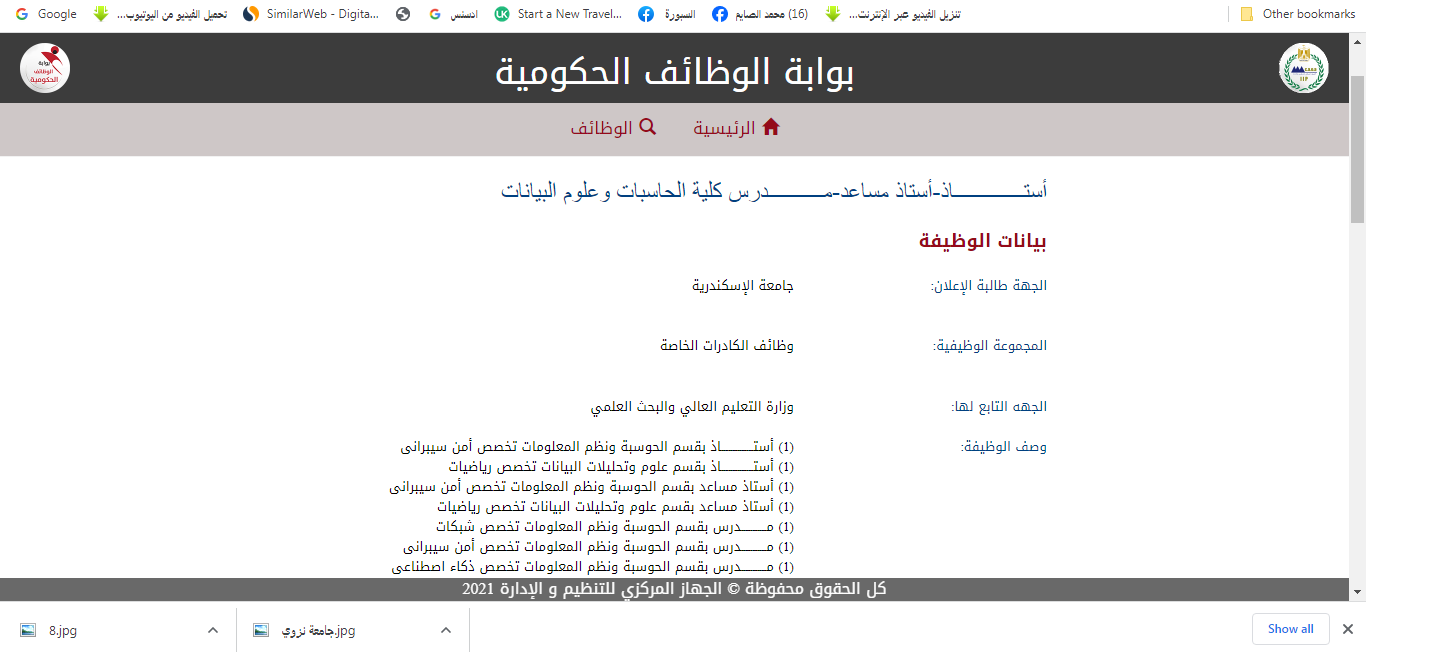Click the magnifier icon beside الوظائف
Viewport: 1430px width, 656px height.
pos(647,128)
